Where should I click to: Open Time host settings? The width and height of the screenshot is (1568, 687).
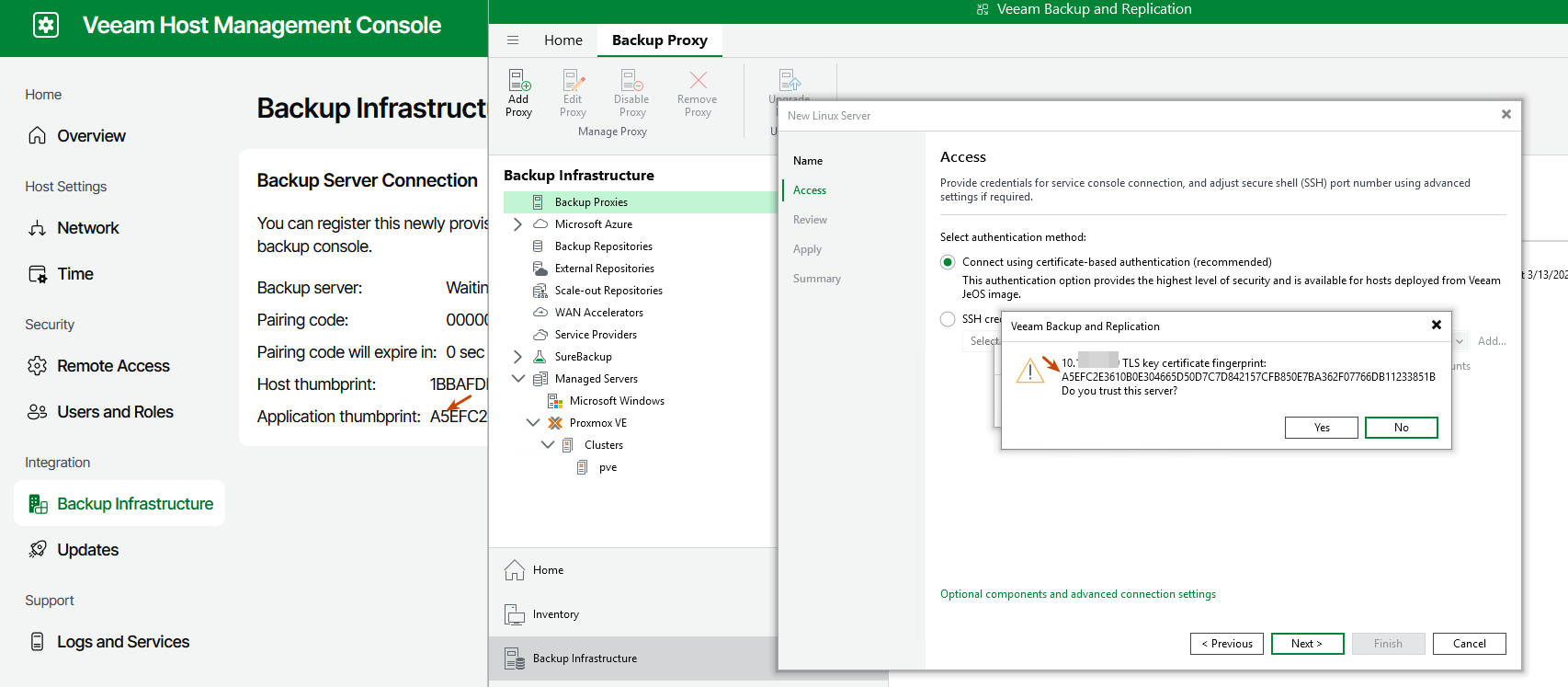pyautogui.click(x=61, y=273)
